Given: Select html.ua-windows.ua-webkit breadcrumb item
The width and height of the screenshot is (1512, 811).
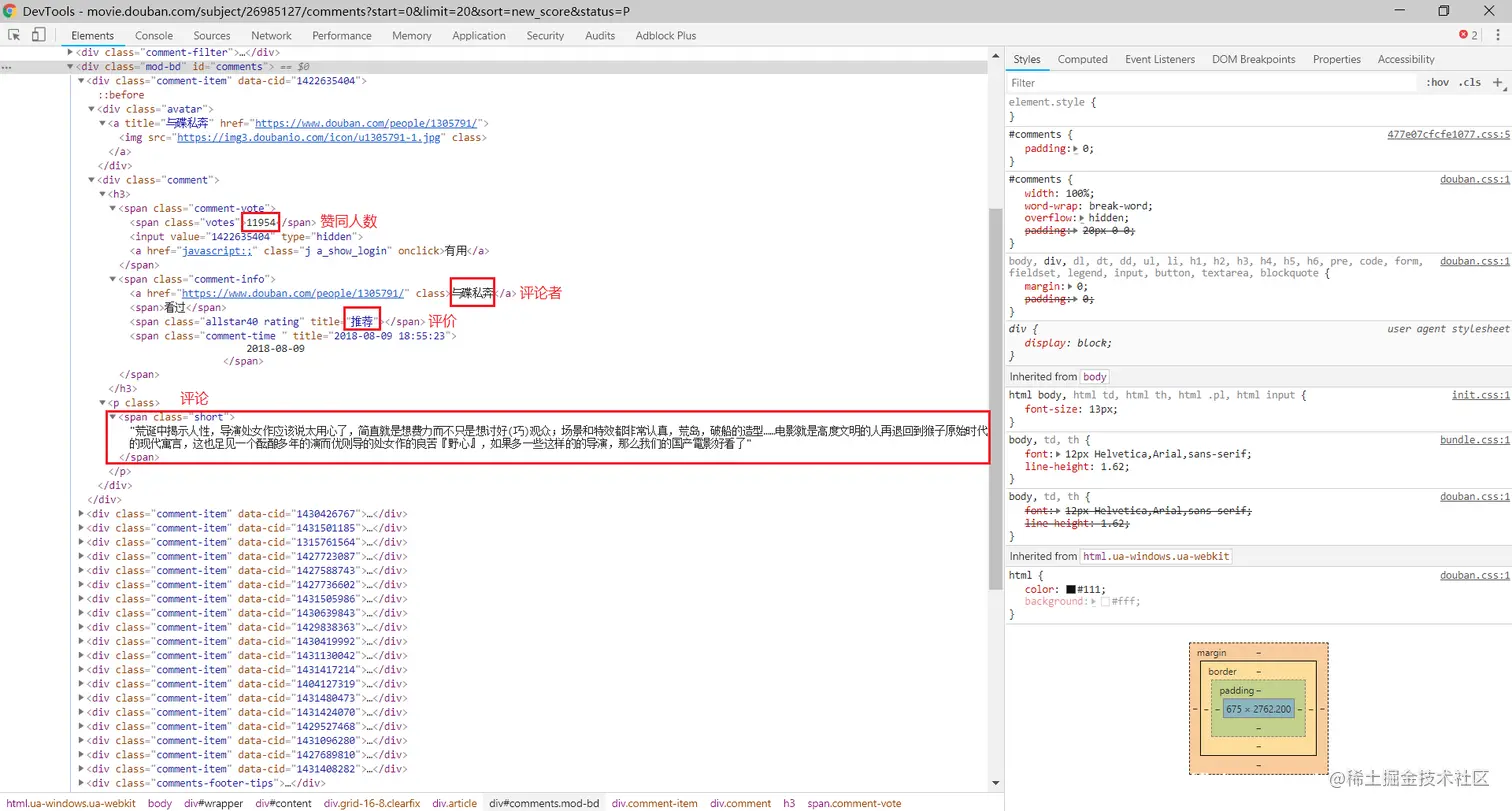Looking at the screenshot, I should coord(69,803).
